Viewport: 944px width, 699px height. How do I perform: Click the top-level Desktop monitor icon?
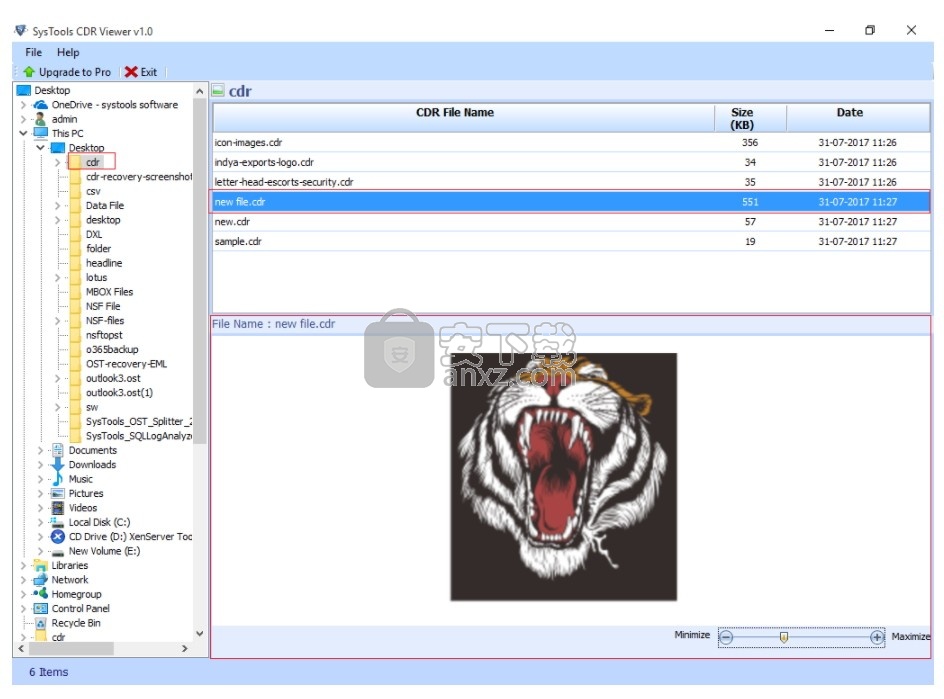click(x=23, y=90)
